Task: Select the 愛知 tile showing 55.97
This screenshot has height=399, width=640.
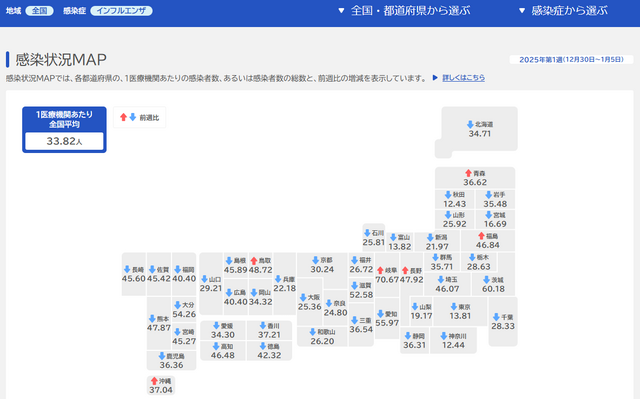Action: (387, 318)
